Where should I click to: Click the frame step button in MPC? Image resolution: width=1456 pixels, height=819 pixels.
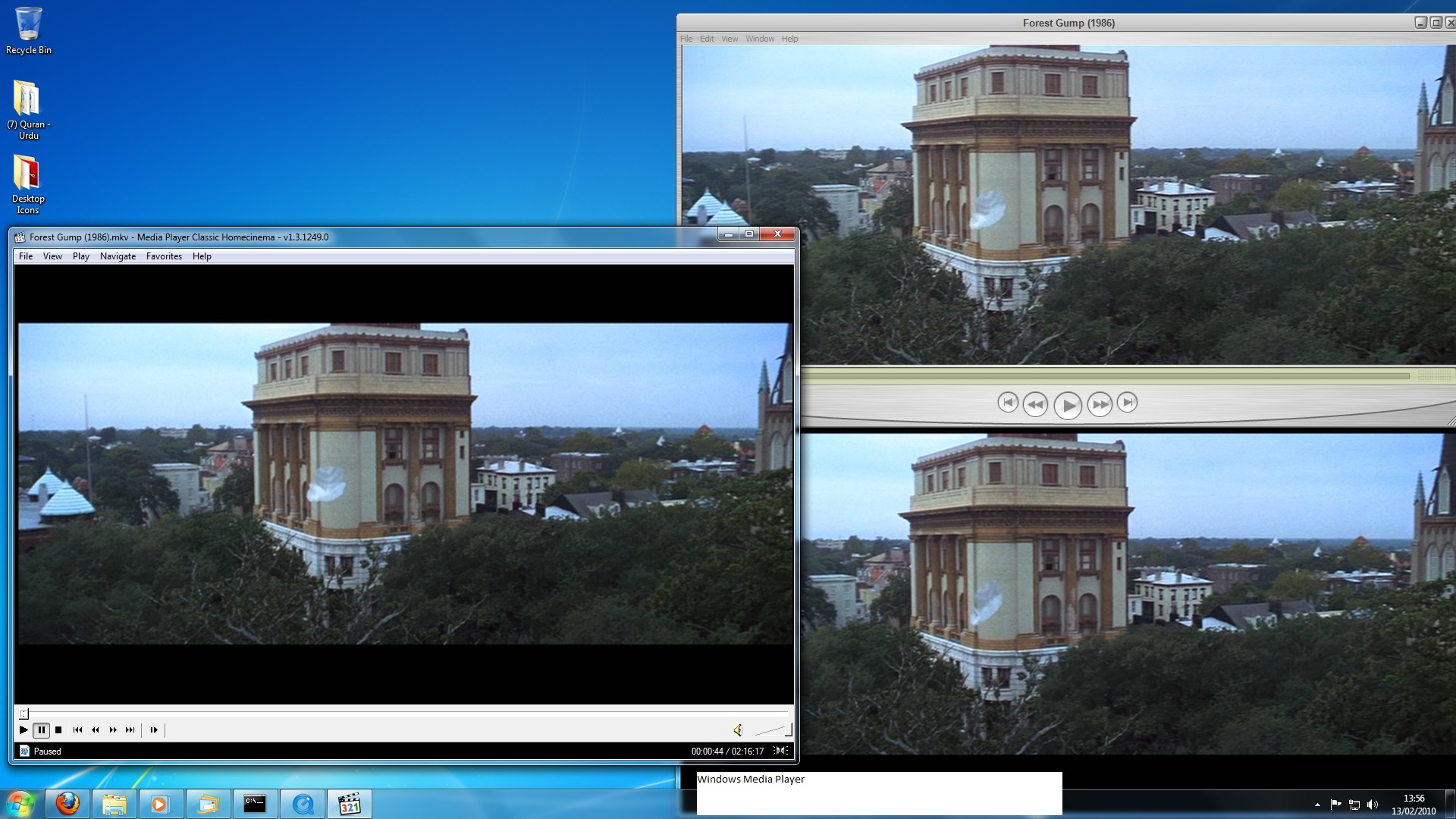(154, 730)
